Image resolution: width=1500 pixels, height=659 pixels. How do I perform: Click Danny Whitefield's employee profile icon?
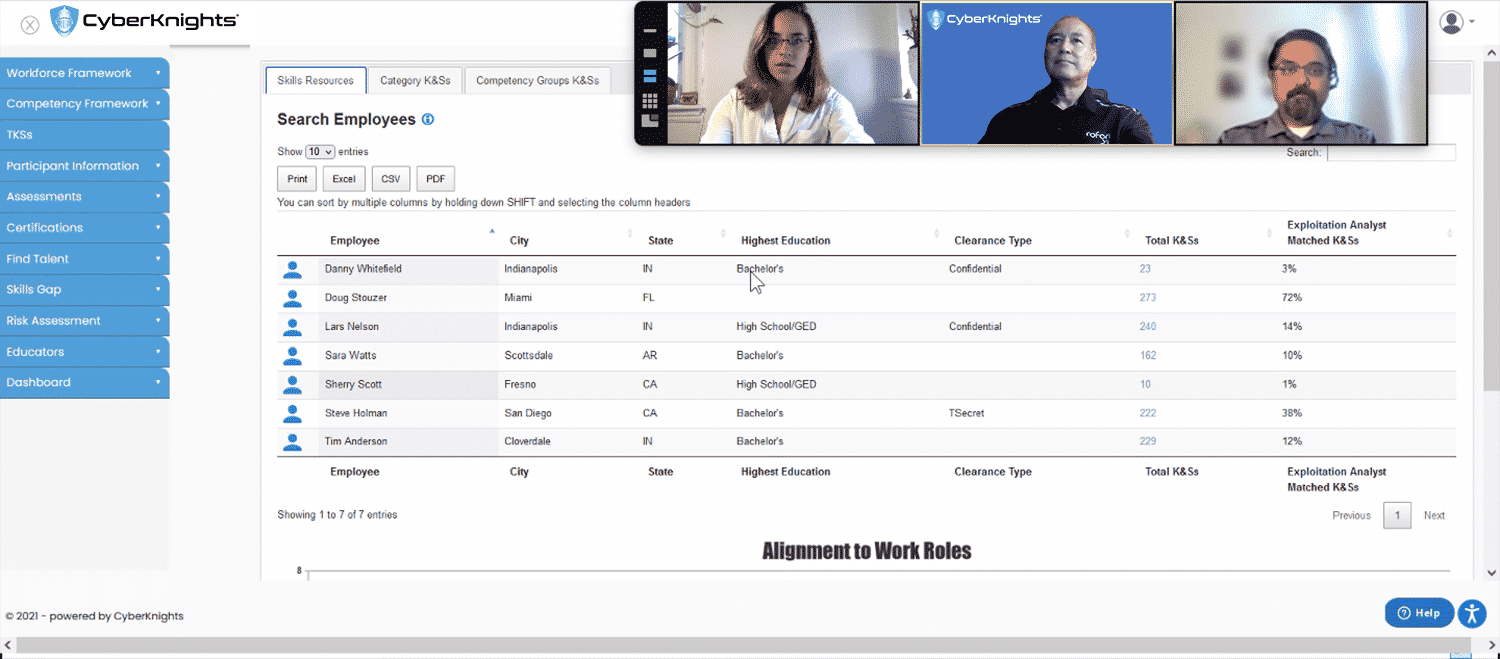292,269
